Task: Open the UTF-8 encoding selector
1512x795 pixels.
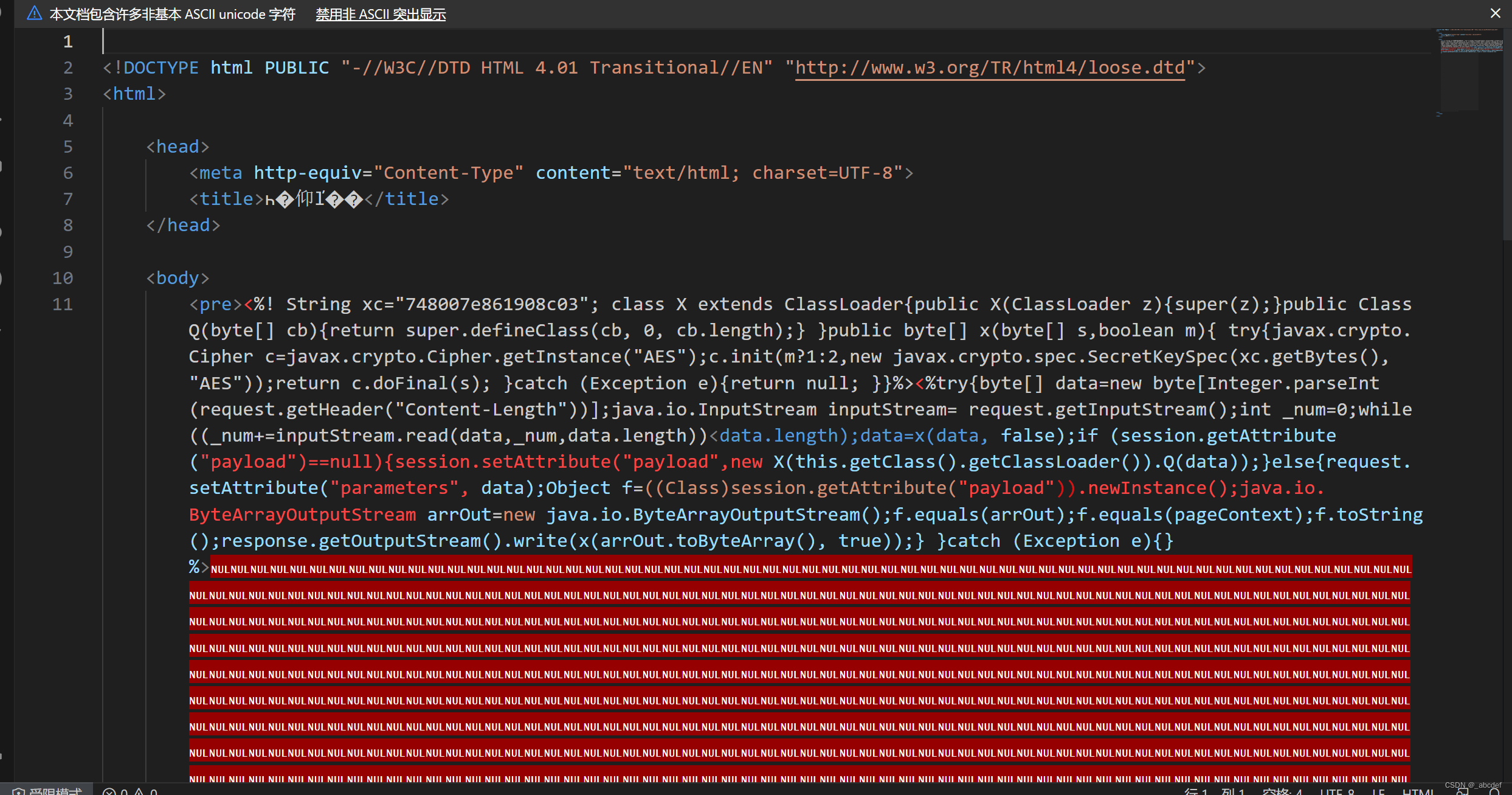Action: [x=1337, y=791]
